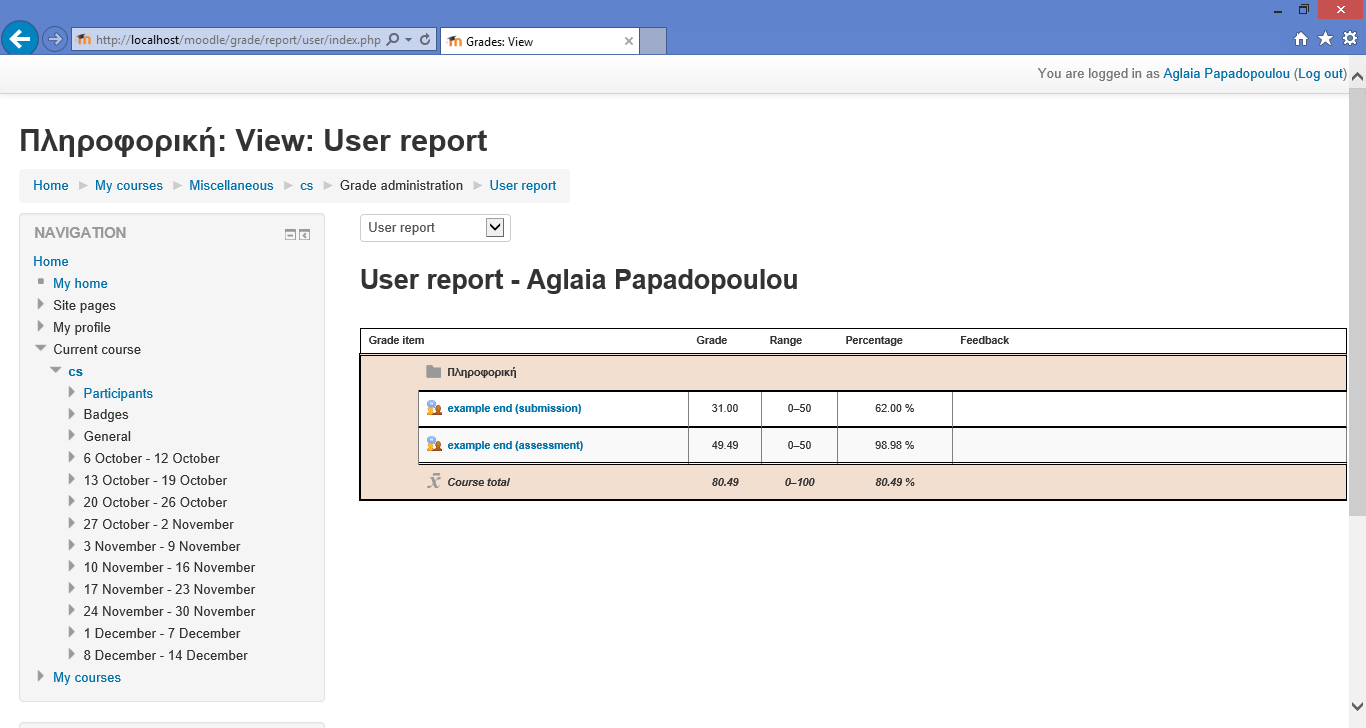Open the User report dropdown
Image resolution: width=1366 pixels, height=728 pixels.
(x=435, y=227)
